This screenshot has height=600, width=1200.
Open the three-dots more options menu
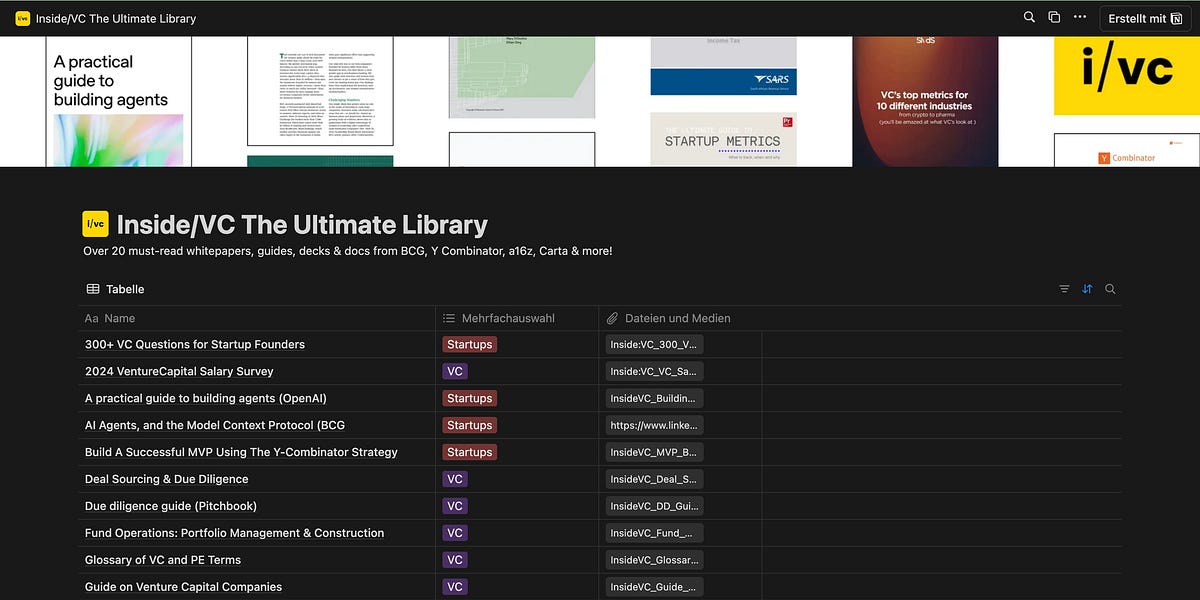point(1079,18)
